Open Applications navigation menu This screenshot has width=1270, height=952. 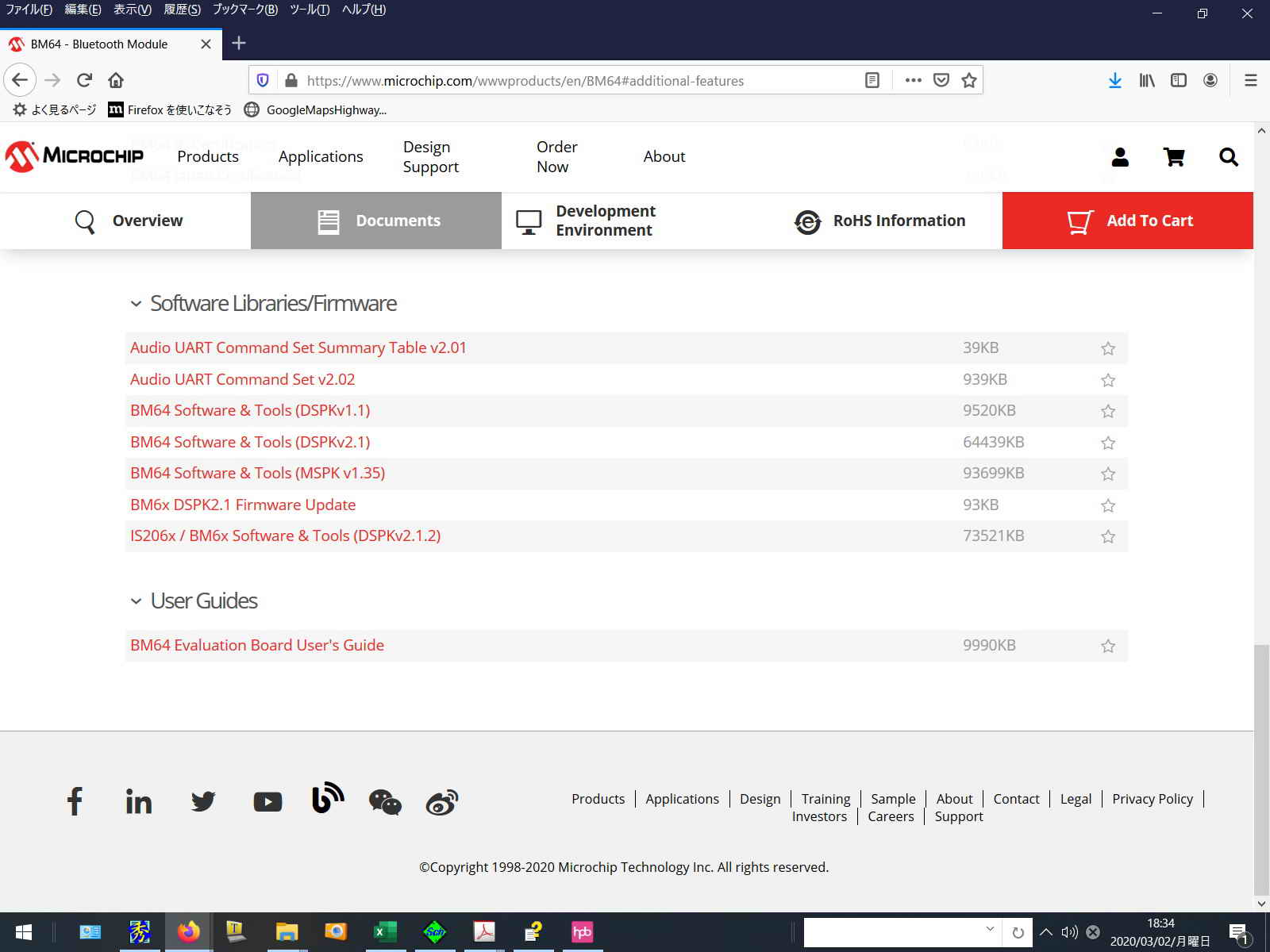click(321, 156)
